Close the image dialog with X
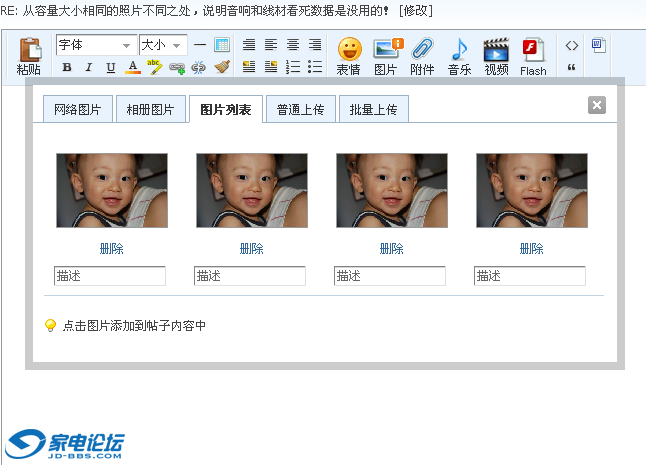 pyautogui.click(x=597, y=105)
